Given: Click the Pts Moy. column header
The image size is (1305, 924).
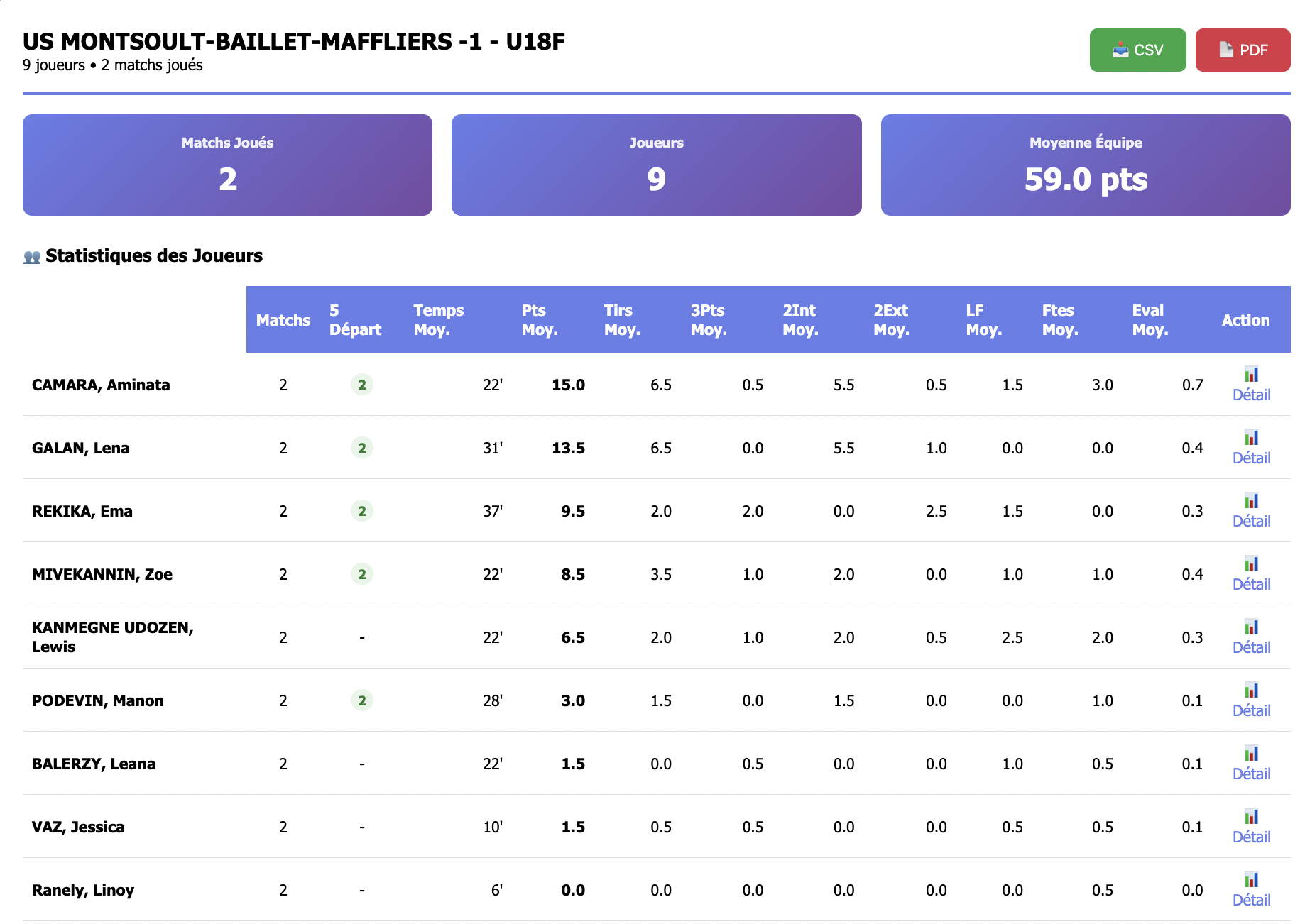Looking at the screenshot, I should tap(540, 320).
